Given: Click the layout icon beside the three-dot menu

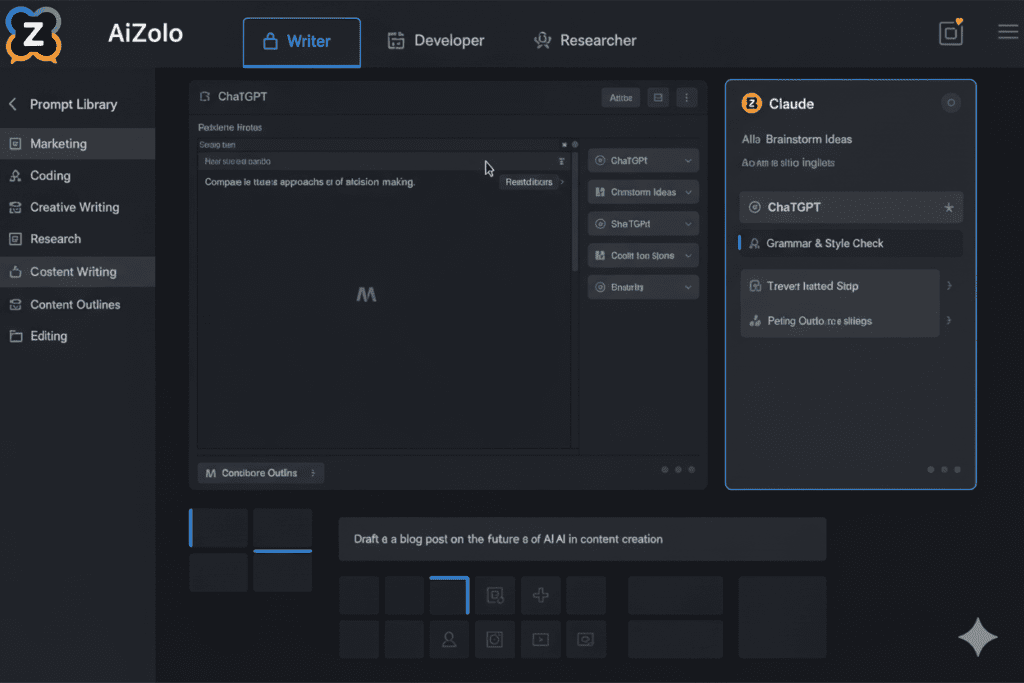Looking at the screenshot, I should click(658, 97).
